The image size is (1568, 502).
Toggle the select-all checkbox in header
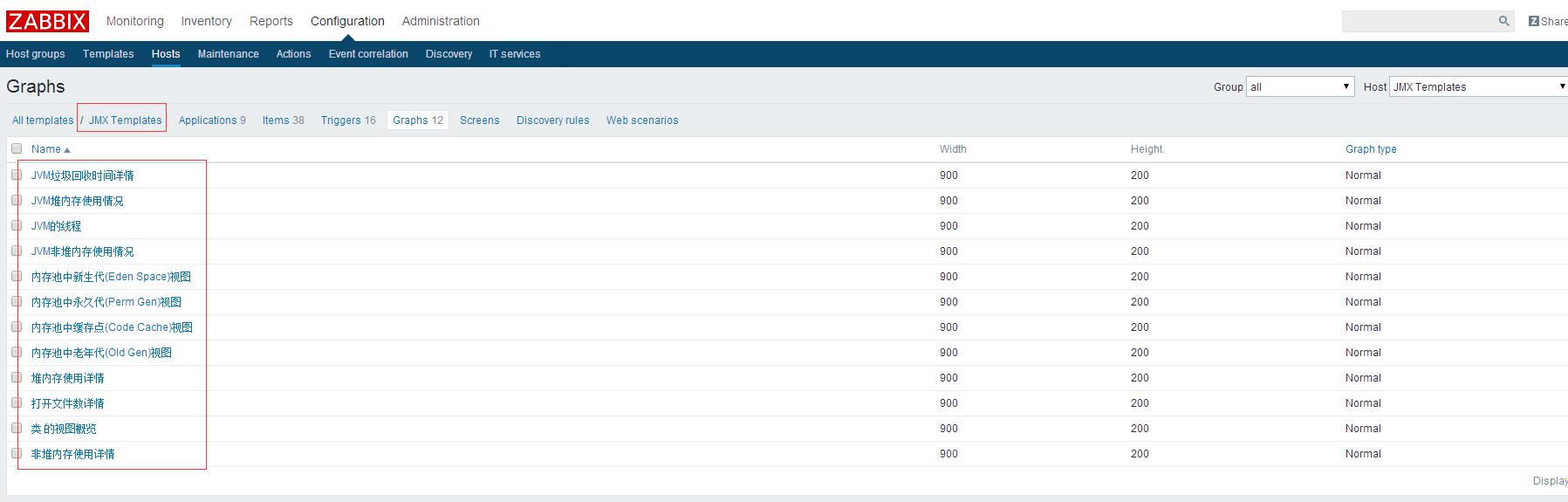click(17, 148)
